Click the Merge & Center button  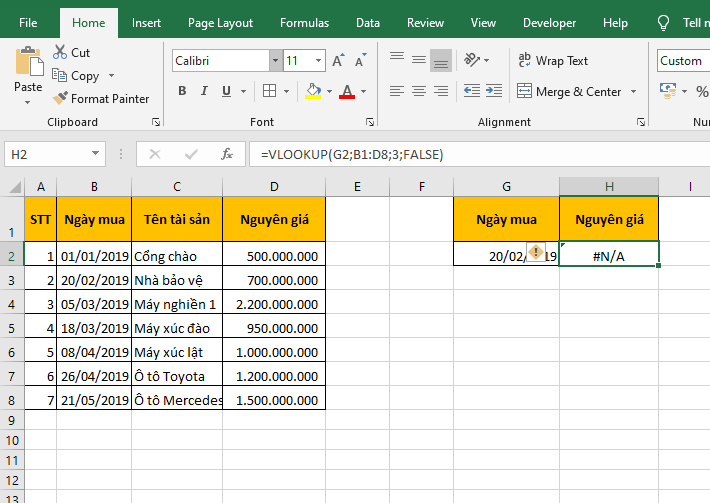coord(568,92)
